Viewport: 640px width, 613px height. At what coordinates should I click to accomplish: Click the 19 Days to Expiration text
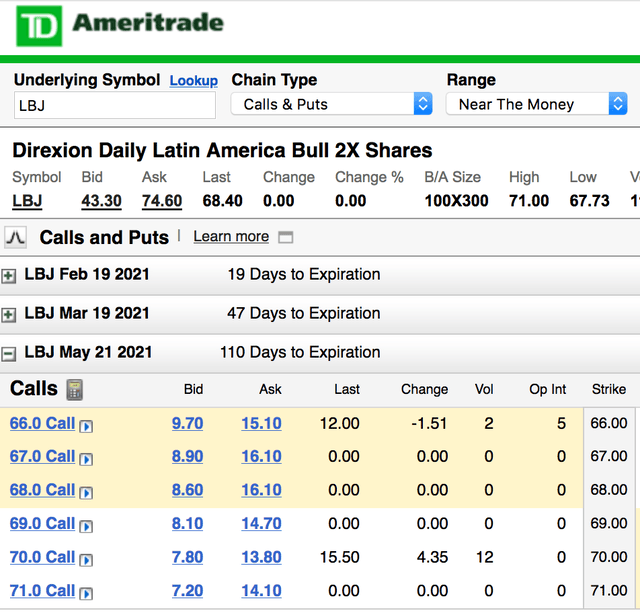coord(304,274)
